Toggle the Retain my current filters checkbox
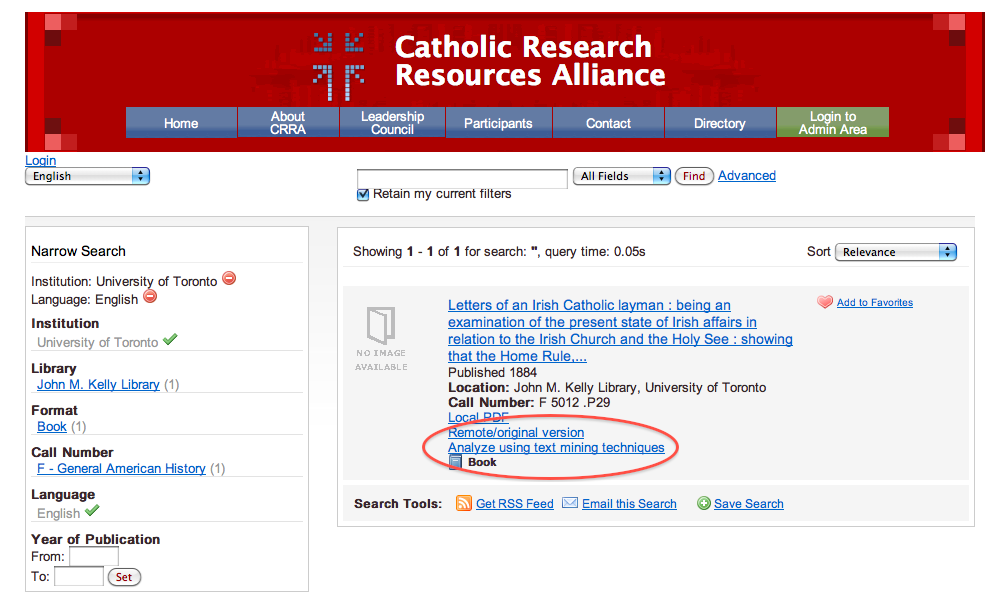This screenshot has width=999, height=605. pos(363,194)
